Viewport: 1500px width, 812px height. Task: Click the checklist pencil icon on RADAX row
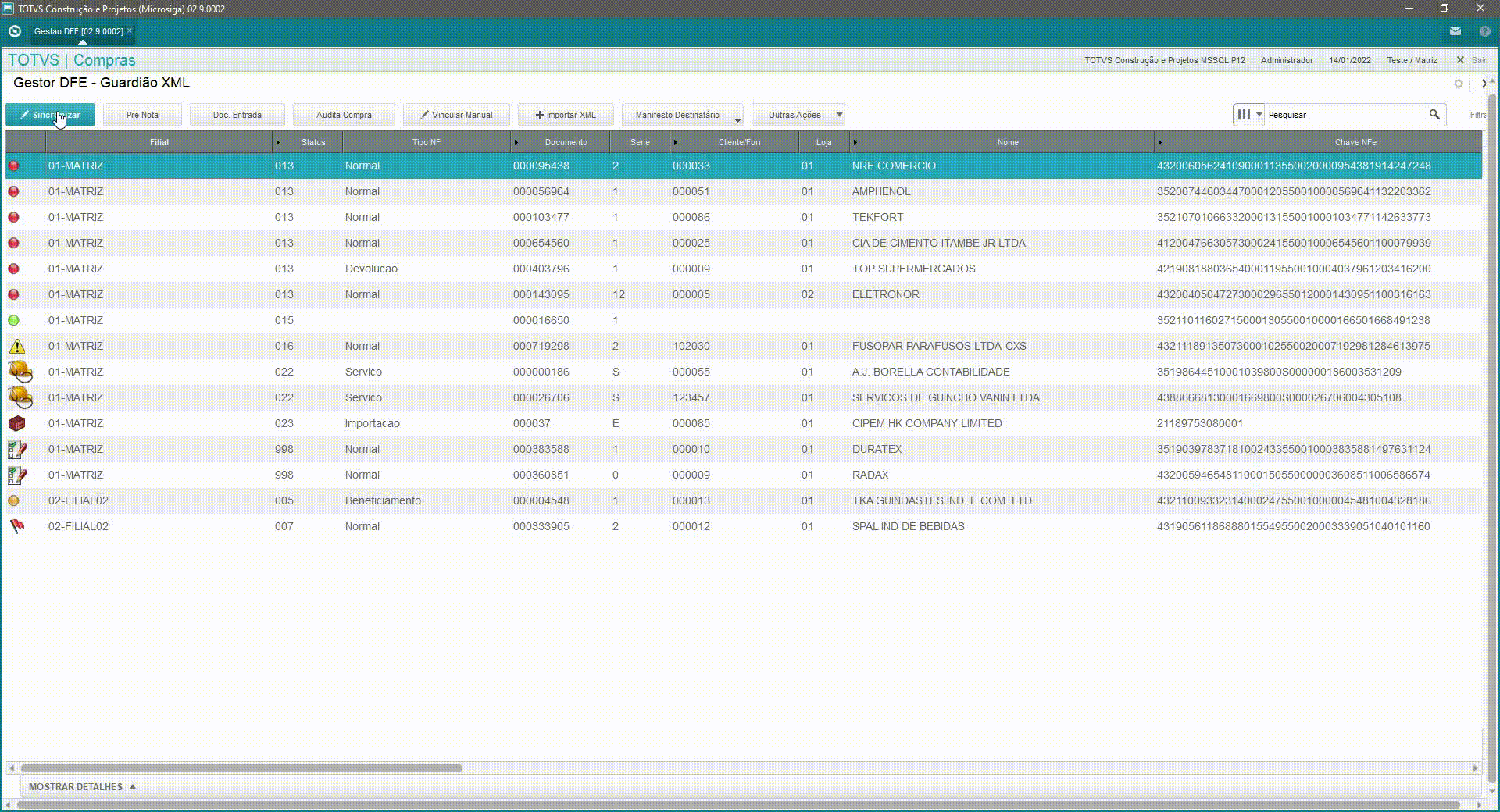point(17,475)
